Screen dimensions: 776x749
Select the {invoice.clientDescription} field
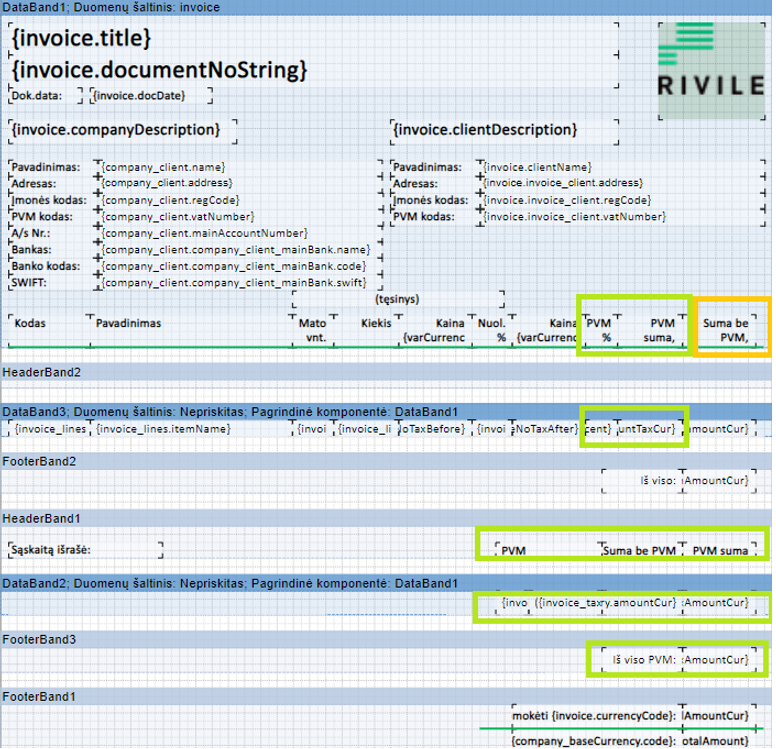485,130
